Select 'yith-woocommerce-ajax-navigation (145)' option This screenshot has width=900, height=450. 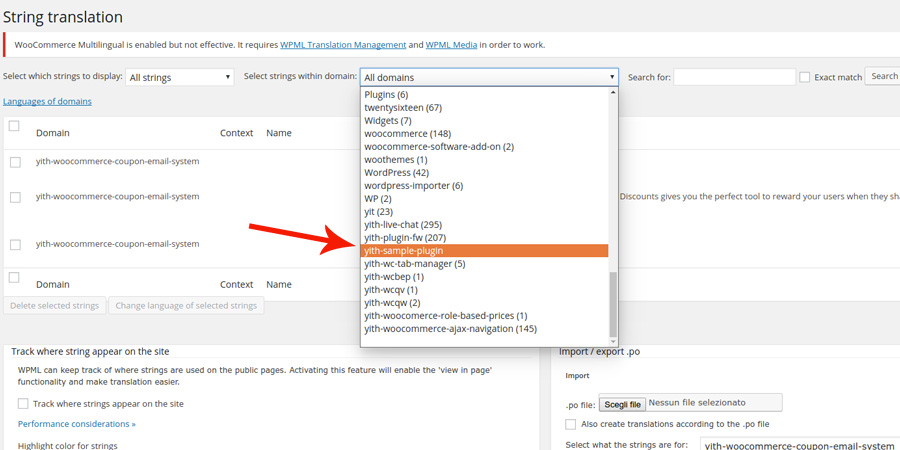pos(484,329)
